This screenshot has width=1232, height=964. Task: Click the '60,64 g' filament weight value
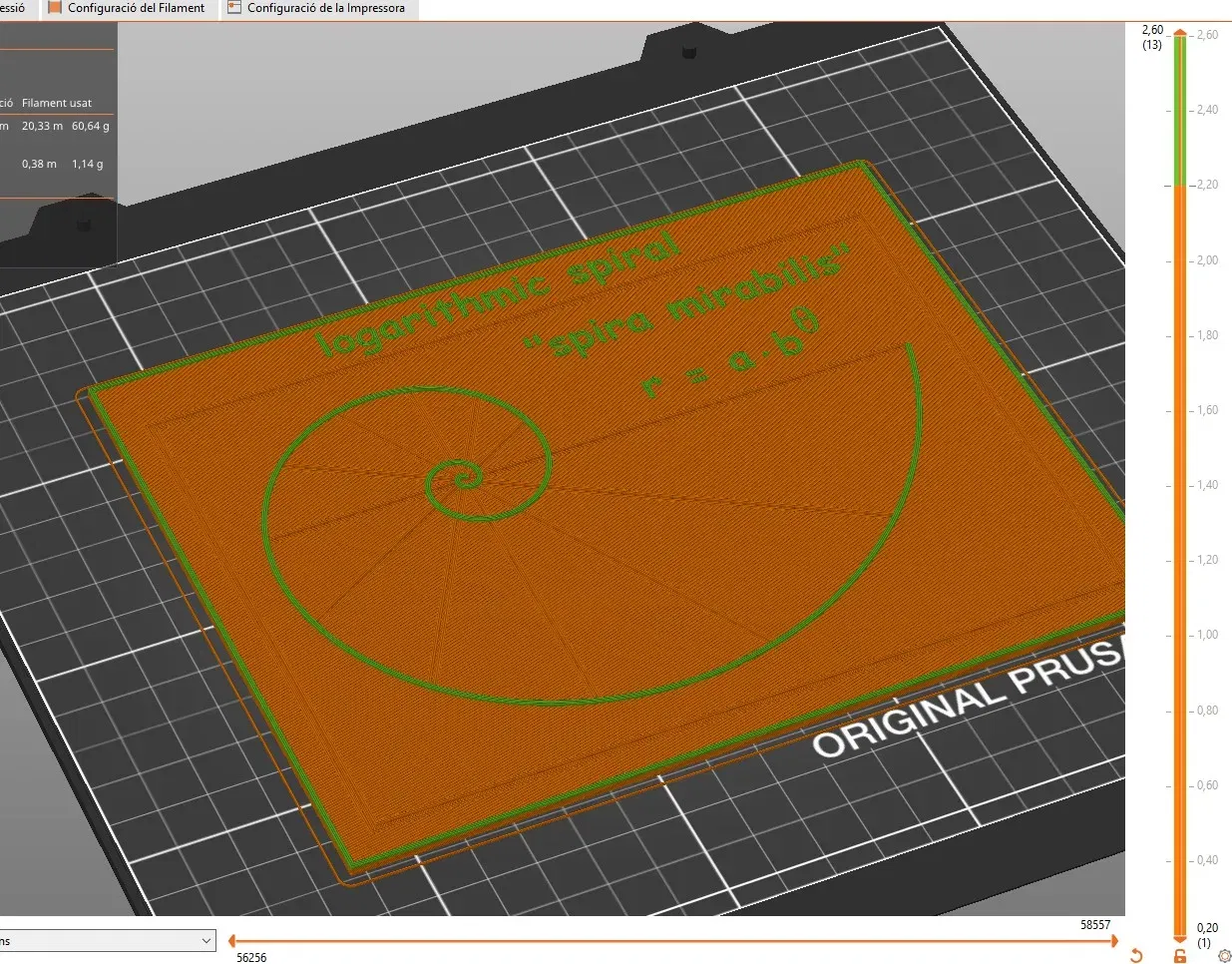[x=91, y=127]
